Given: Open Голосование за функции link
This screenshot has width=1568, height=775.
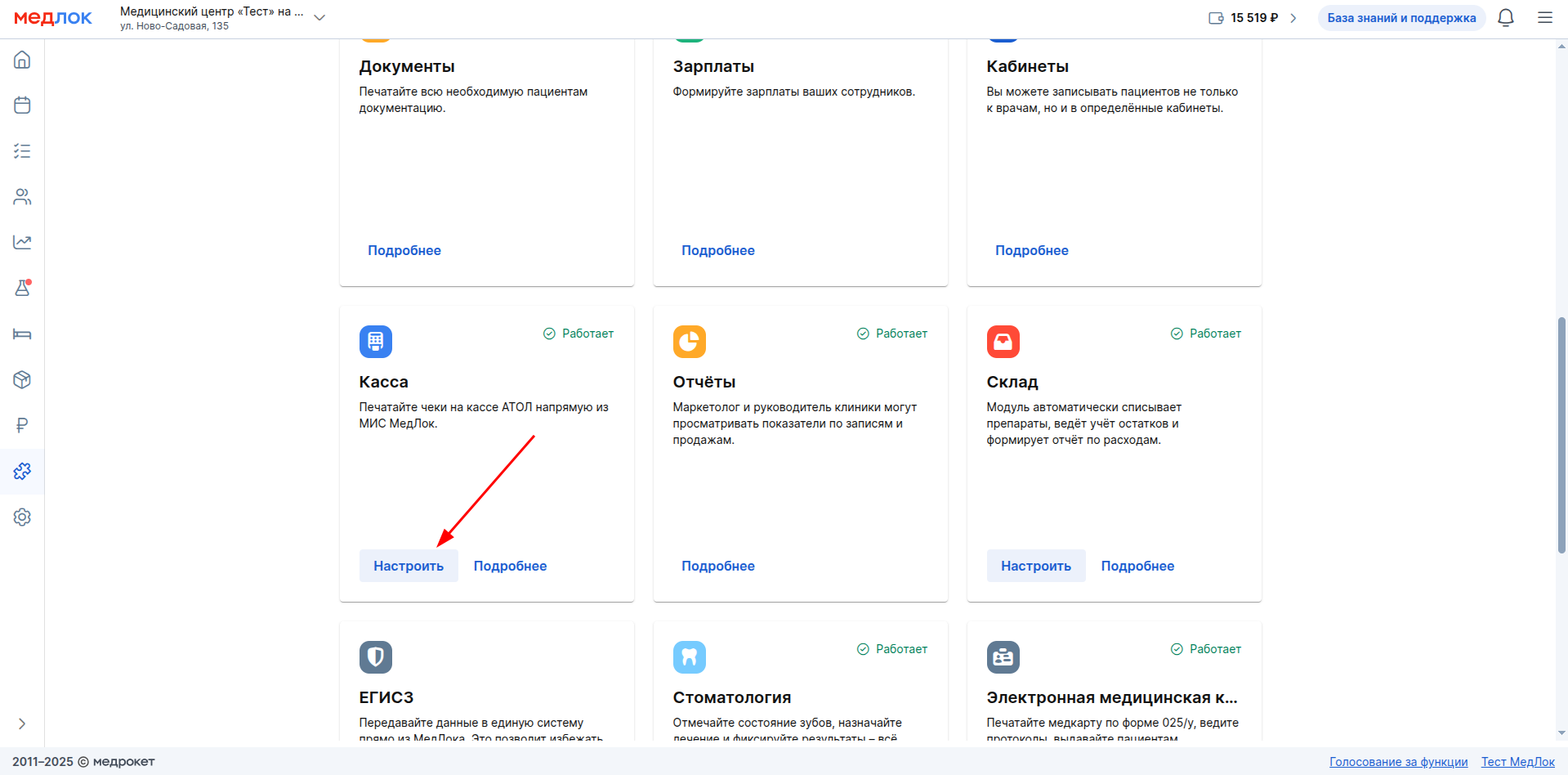Looking at the screenshot, I should point(1398,762).
